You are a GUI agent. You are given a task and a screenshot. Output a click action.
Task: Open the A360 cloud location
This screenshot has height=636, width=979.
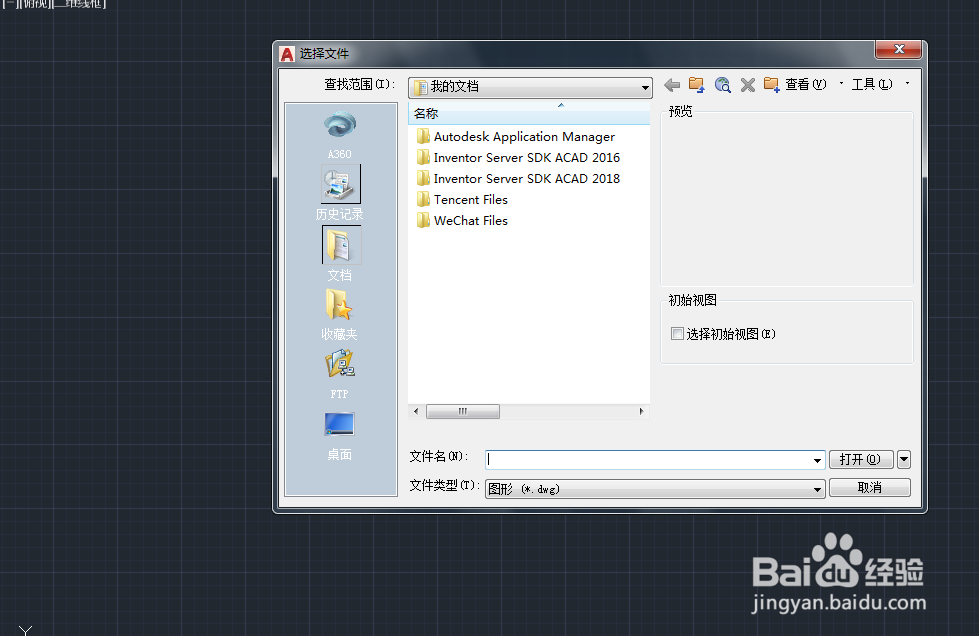point(340,135)
